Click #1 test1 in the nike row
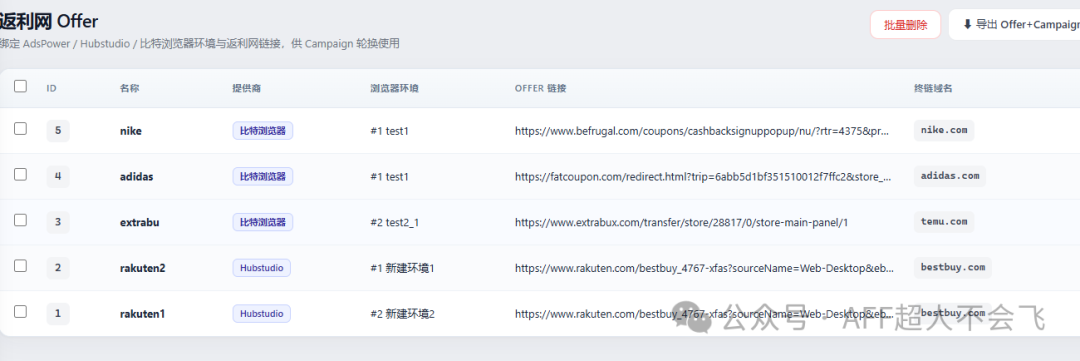The image size is (1080, 361). click(390, 130)
